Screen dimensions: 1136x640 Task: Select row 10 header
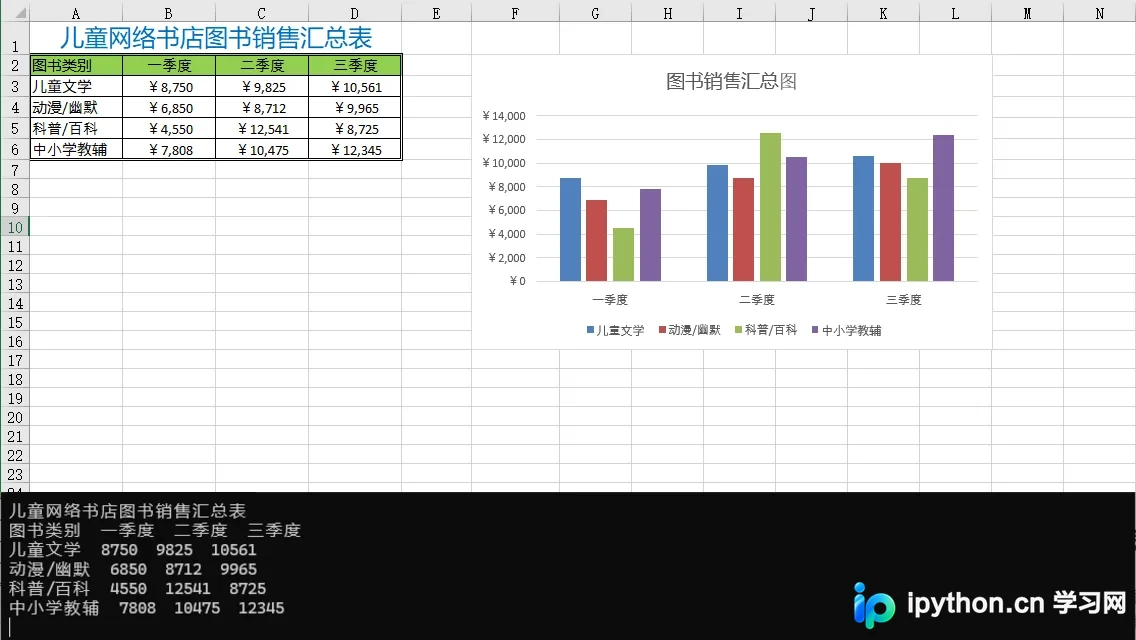click(x=14, y=227)
